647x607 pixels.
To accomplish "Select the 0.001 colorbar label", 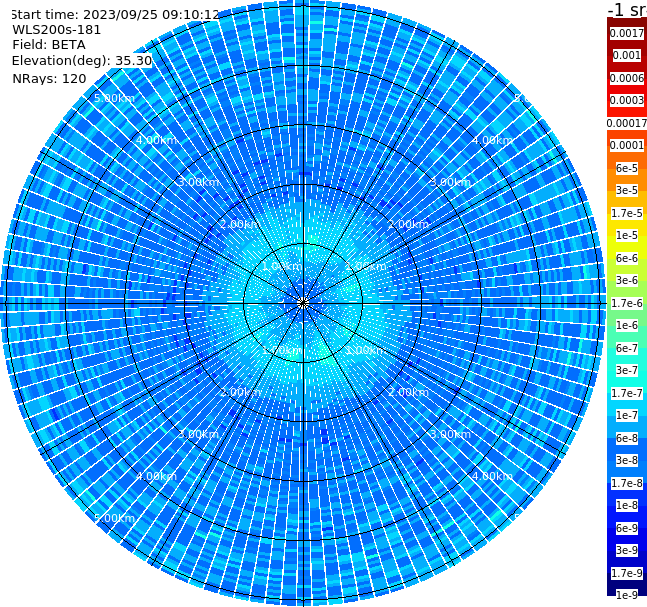I will [x=627, y=56].
